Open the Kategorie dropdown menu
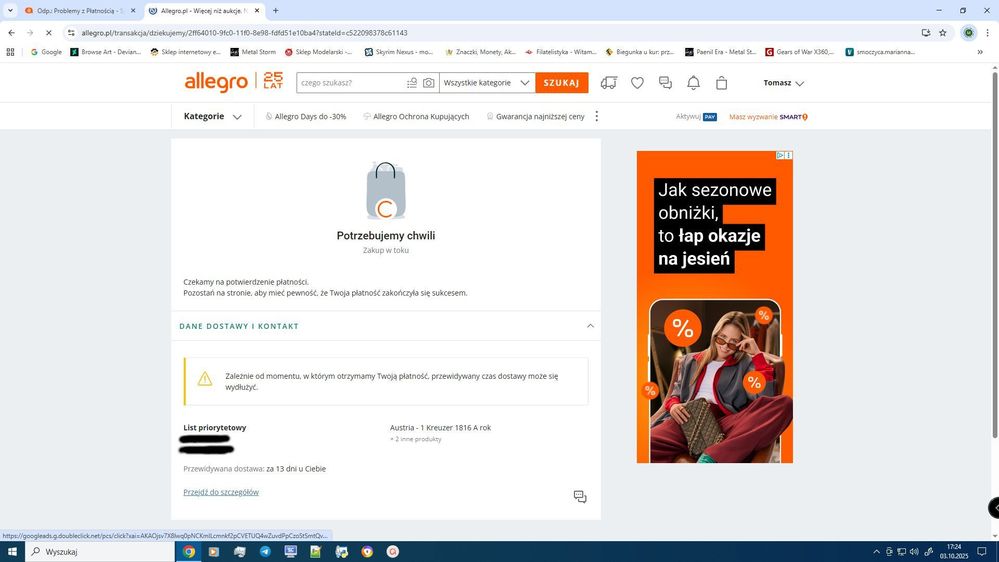 (212, 116)
